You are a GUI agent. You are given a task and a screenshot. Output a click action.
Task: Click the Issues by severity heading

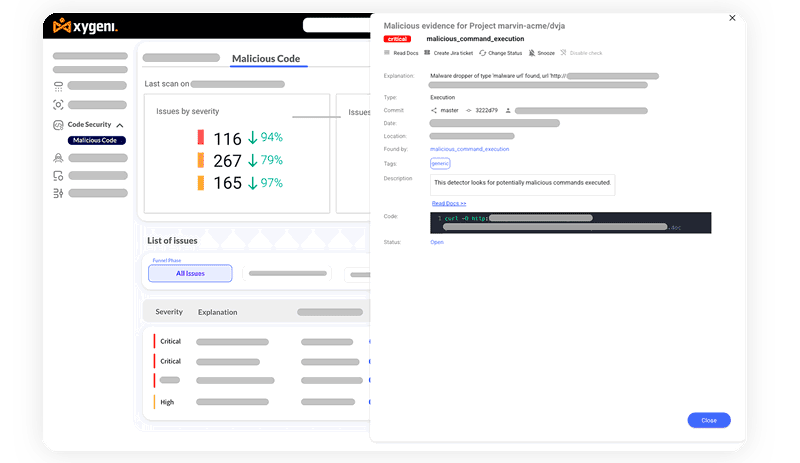point(187,111)
